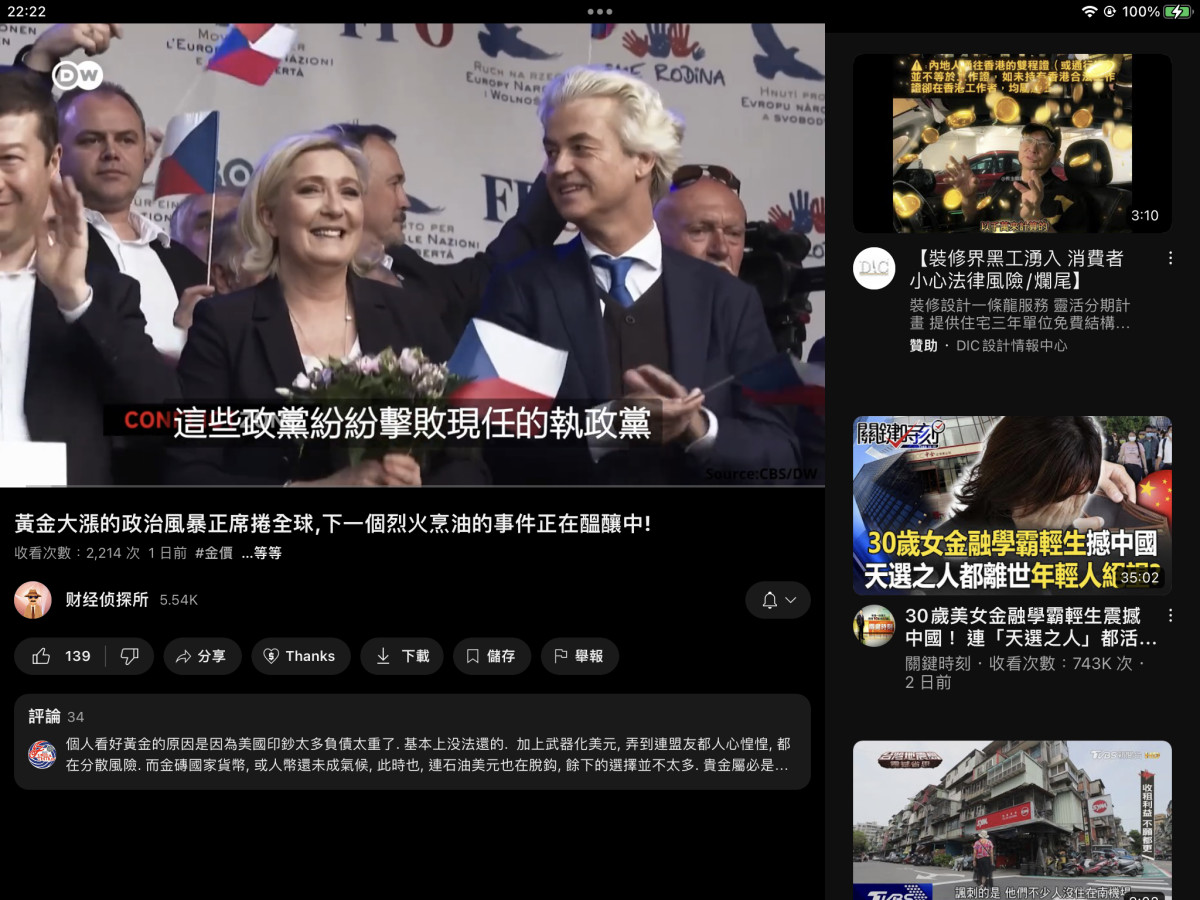Open the notification bell dropdown
Screen dimensions: 1200x900
click(778, 600)
